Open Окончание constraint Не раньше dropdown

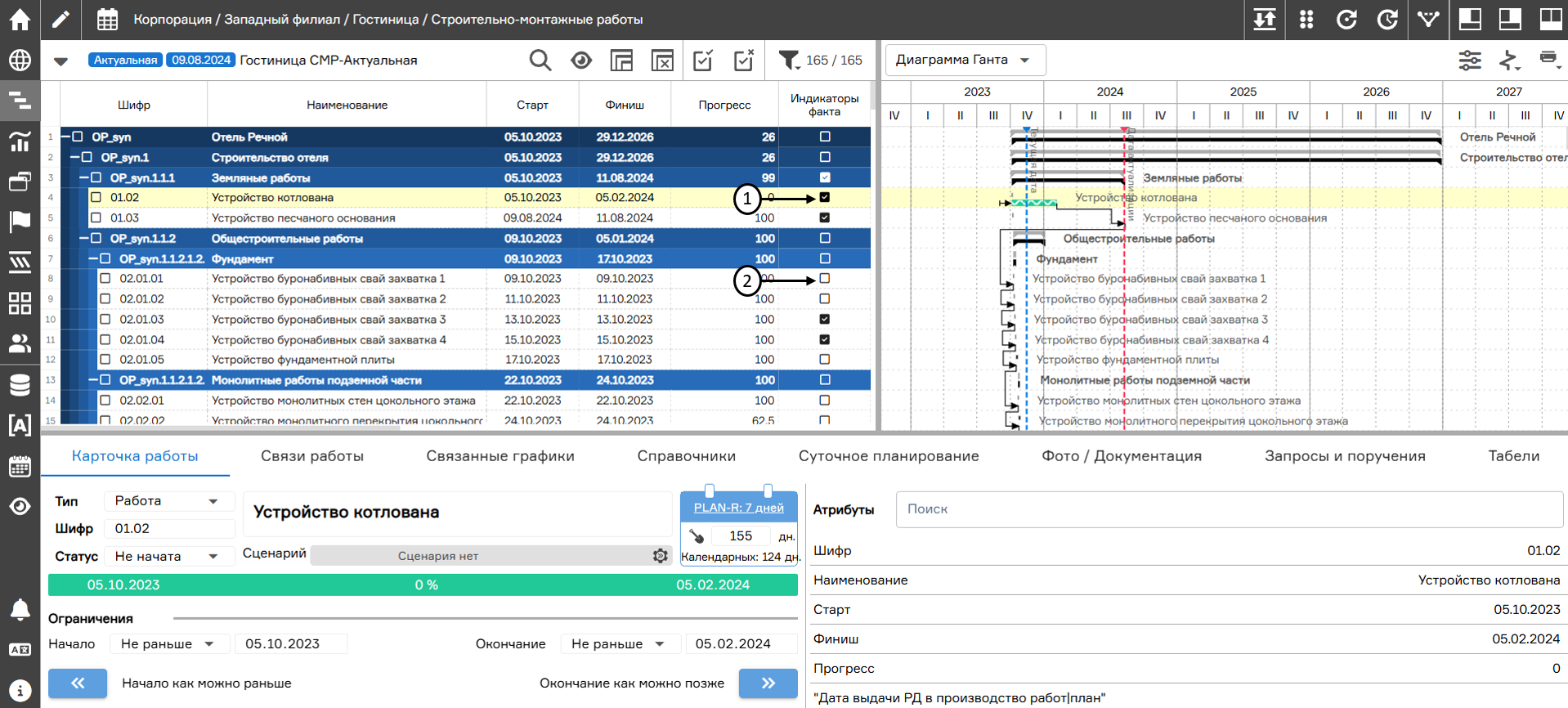point(619,643)
